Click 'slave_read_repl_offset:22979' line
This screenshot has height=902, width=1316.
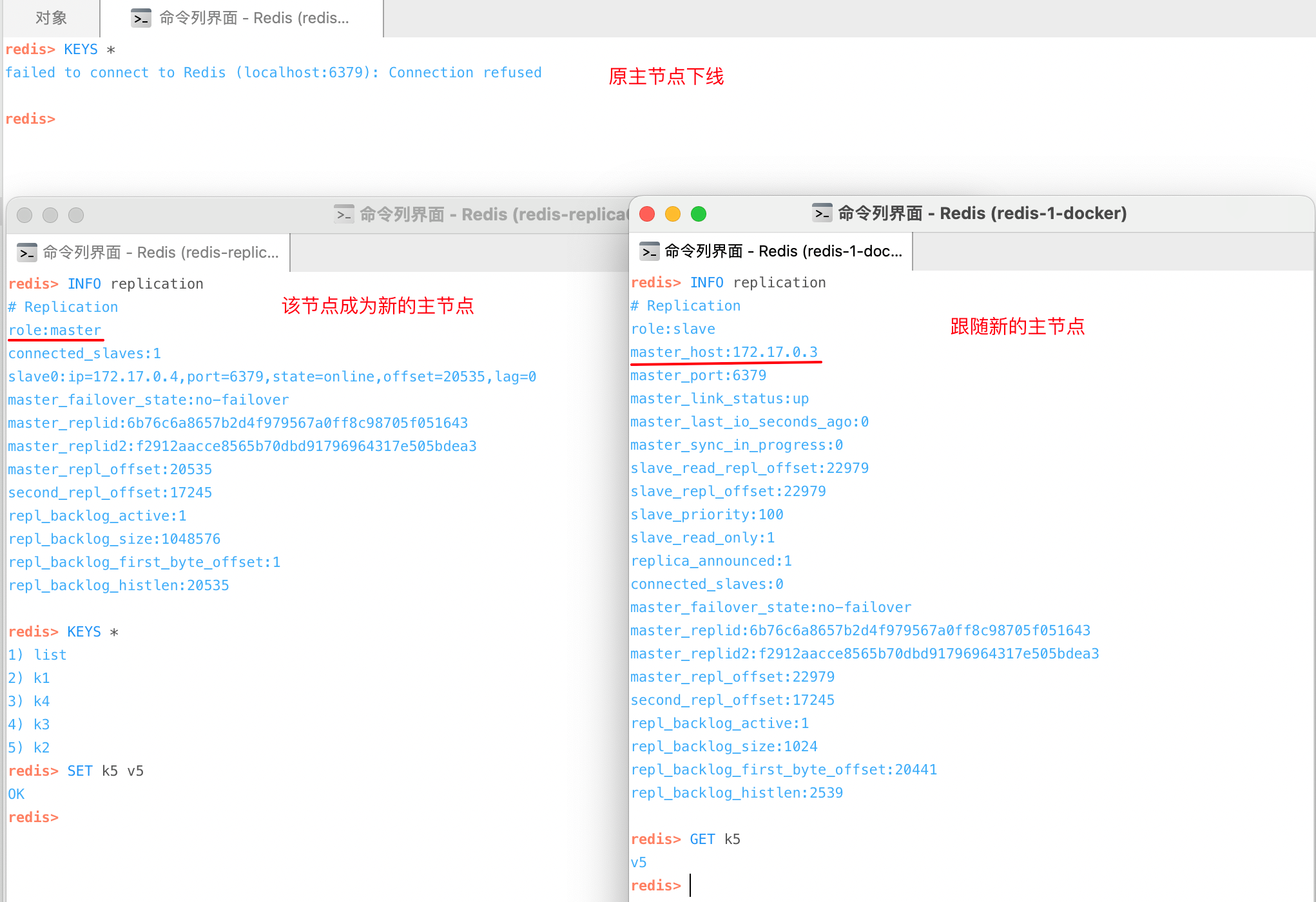750,468
